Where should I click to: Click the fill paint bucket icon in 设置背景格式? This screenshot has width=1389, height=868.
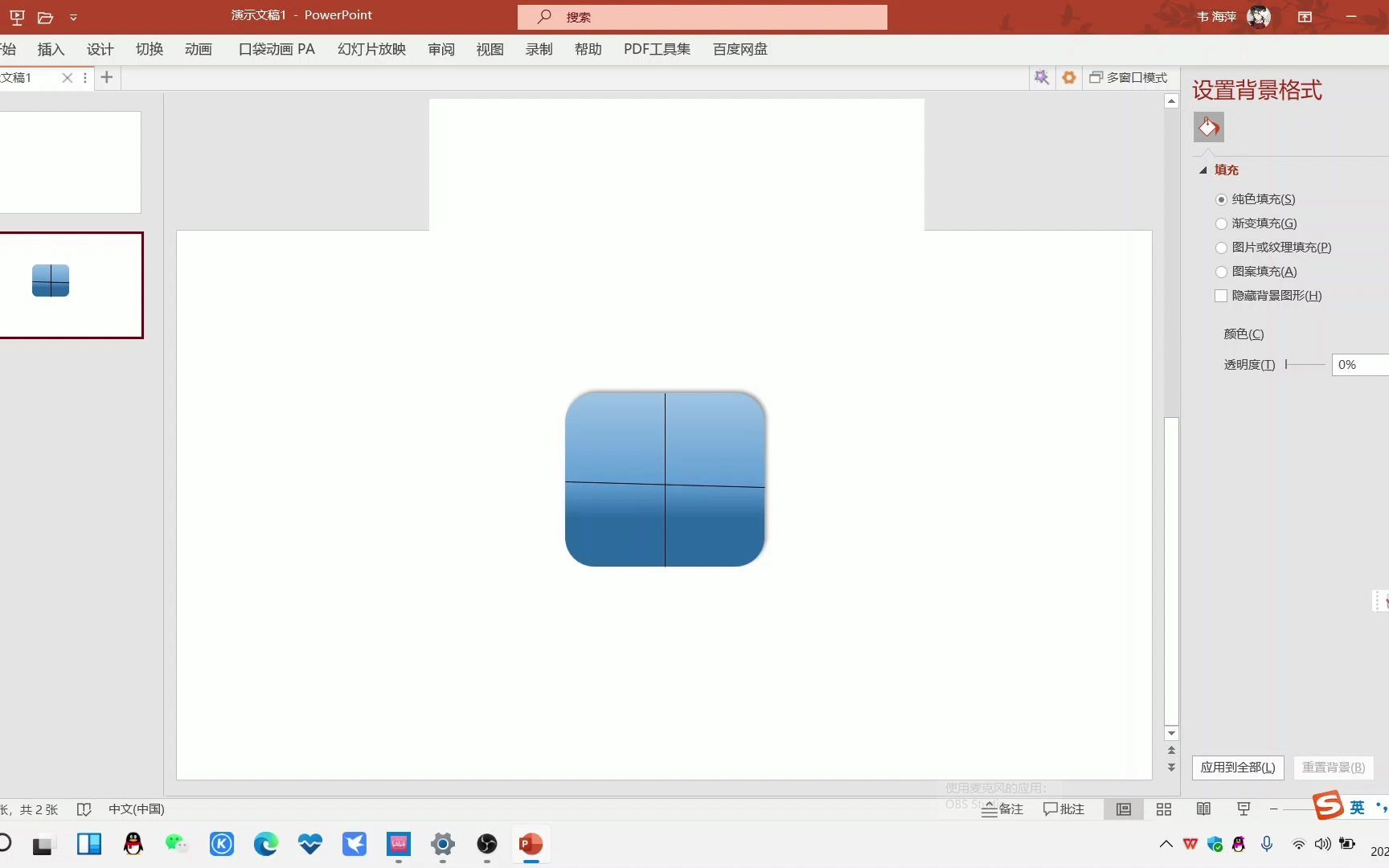[x=1207, y=127]
